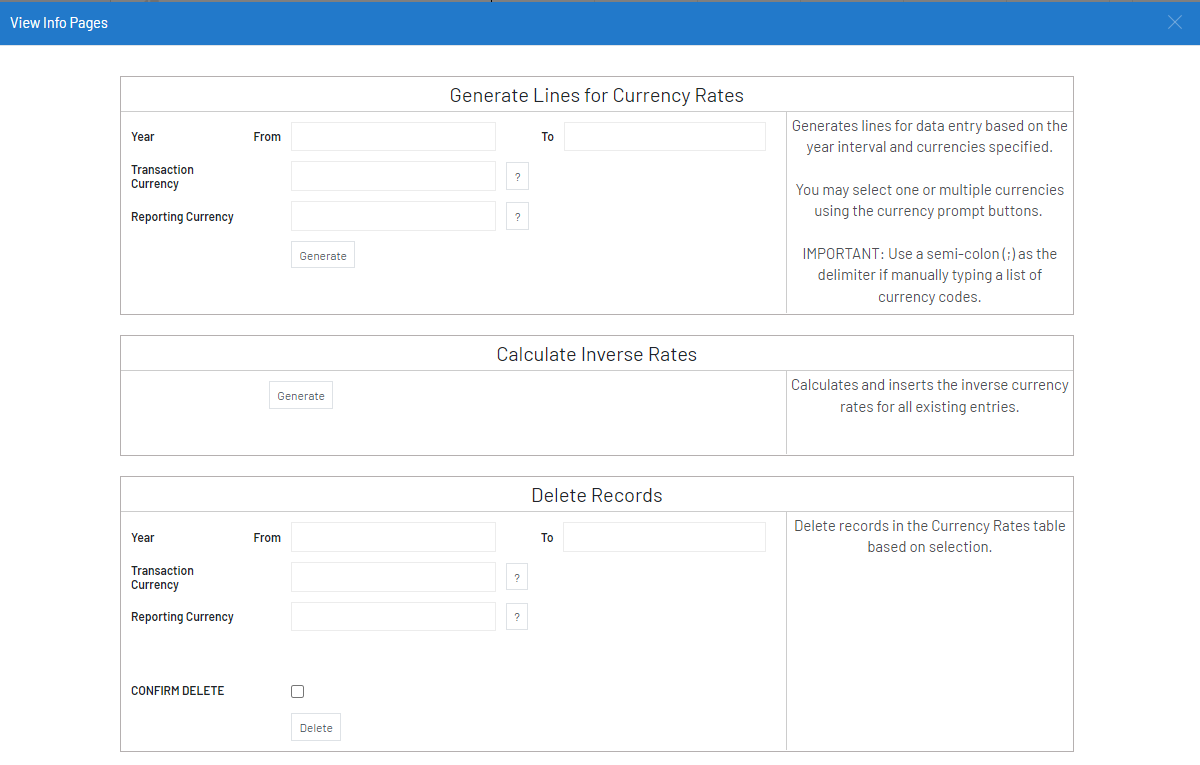
Task: Click Year To field in Delete Records
Action: (x=664, y=537)
